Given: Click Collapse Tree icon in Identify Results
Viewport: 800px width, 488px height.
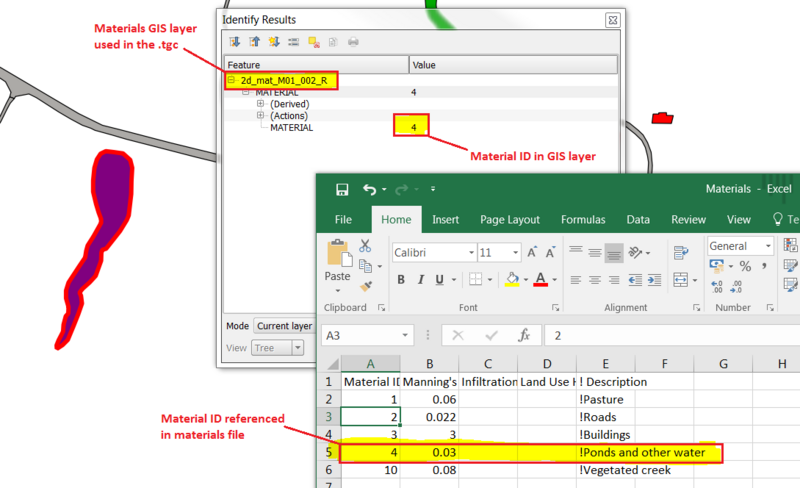Looking at the screenshot, I should pos(254,42).
